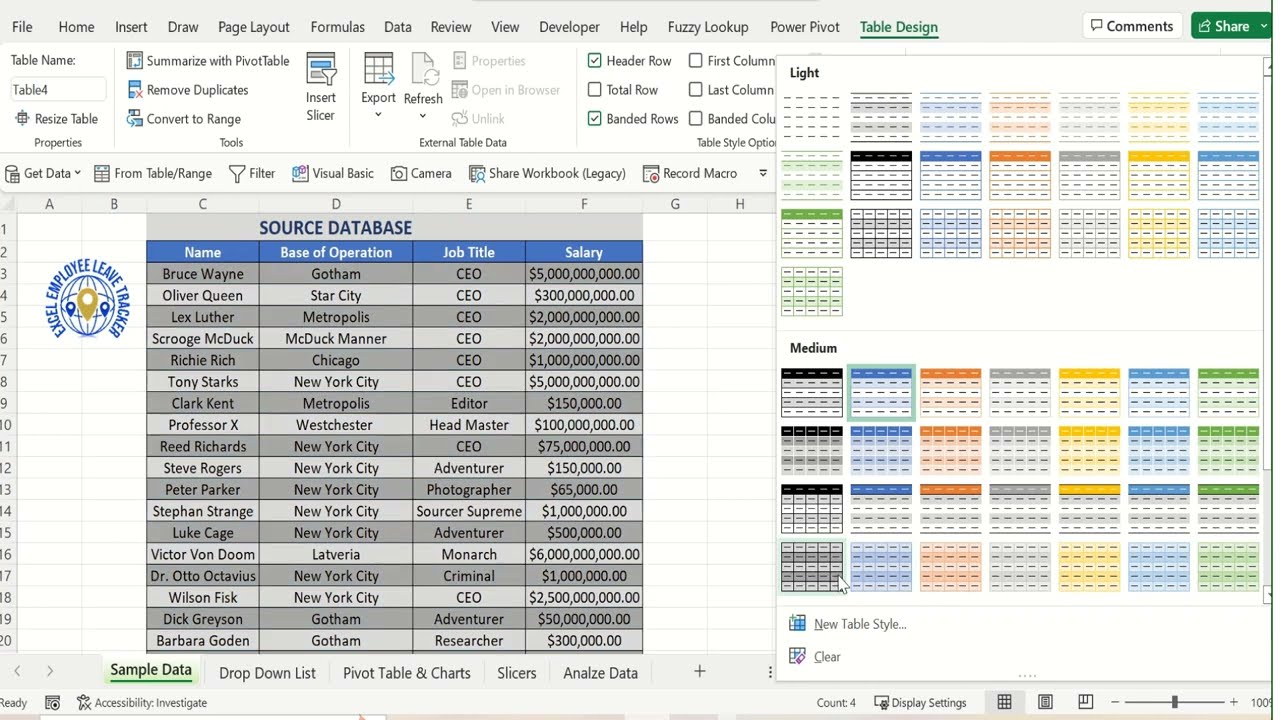Click column D header

336,204
